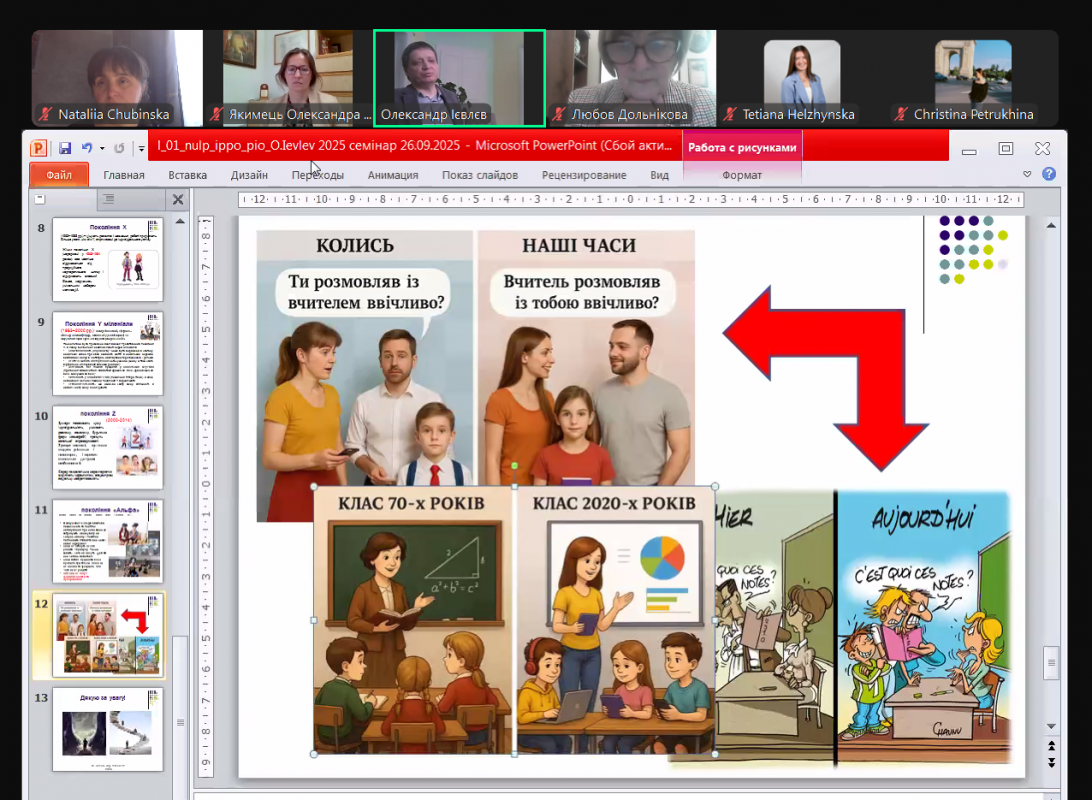Go to next slide using double down arrows
The width and height of the screenshot is (1092, 800).
(1051, 762)
